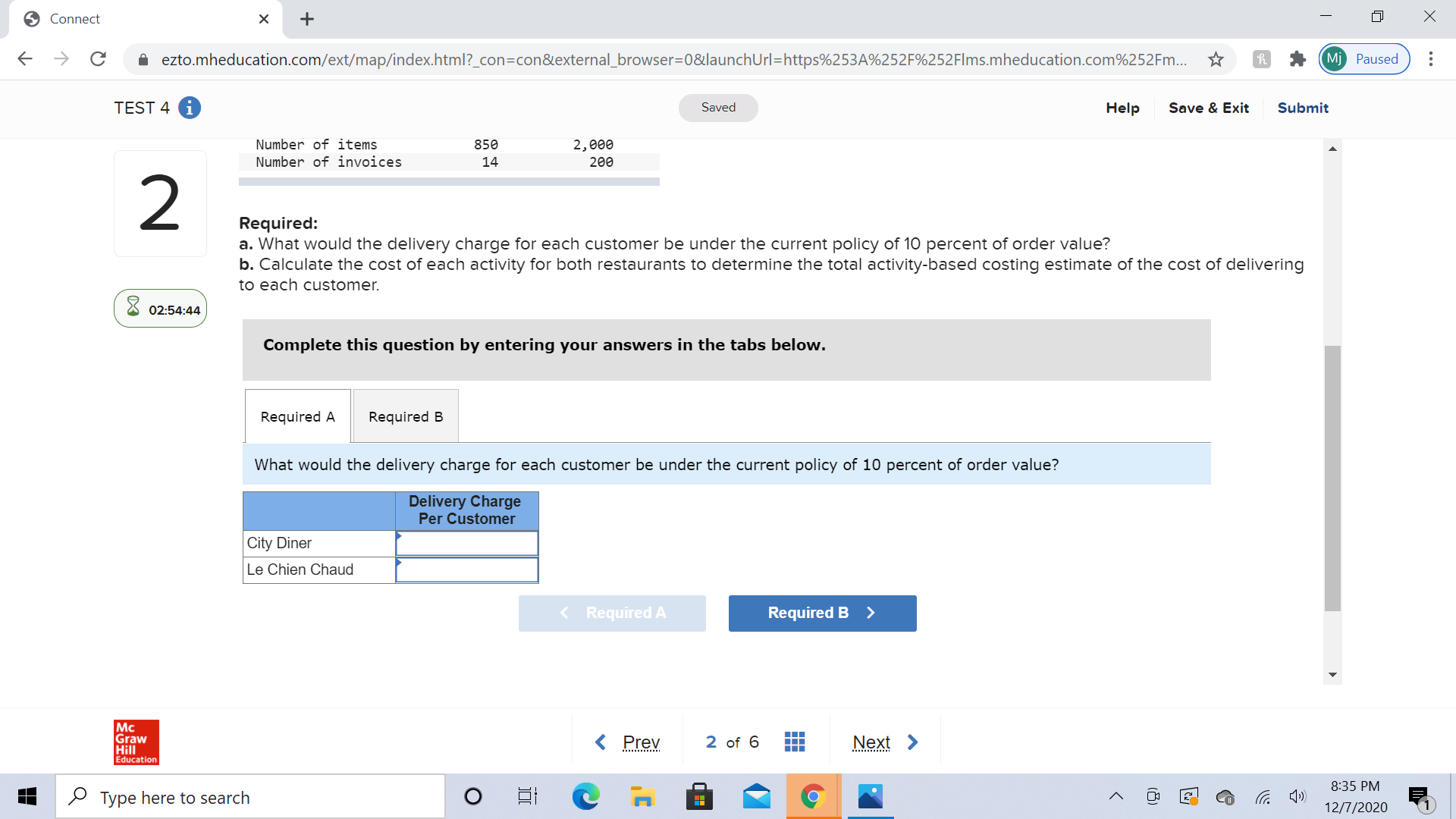Bookmark page with star icon

(x=1216, y=59)
